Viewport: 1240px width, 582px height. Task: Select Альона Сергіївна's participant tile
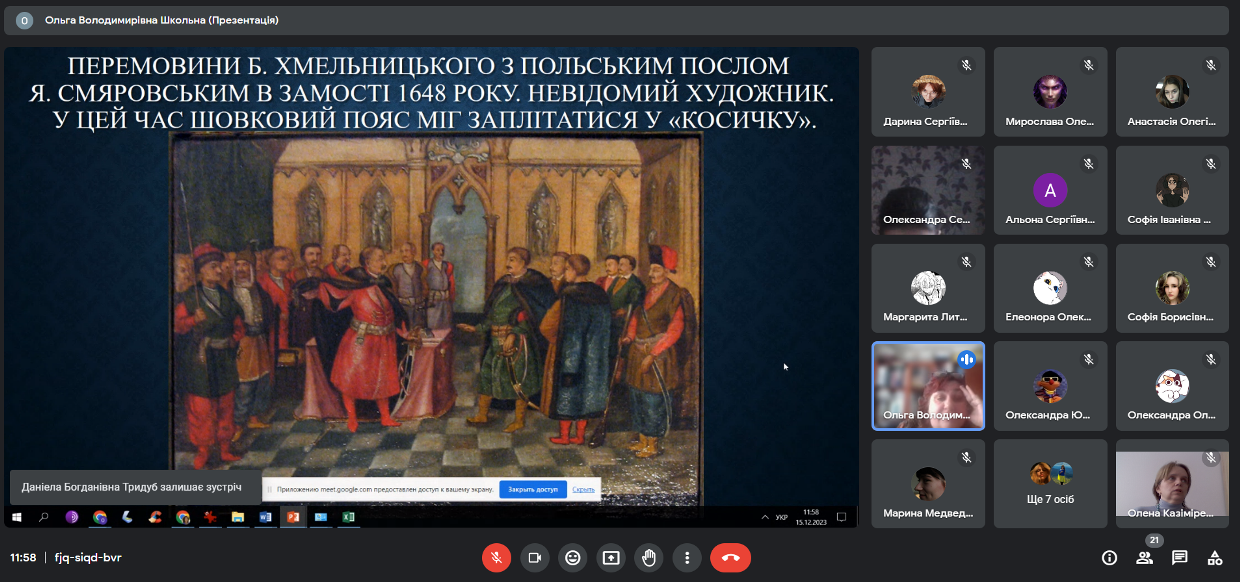pyautogui.click(x=1050, y=190)
